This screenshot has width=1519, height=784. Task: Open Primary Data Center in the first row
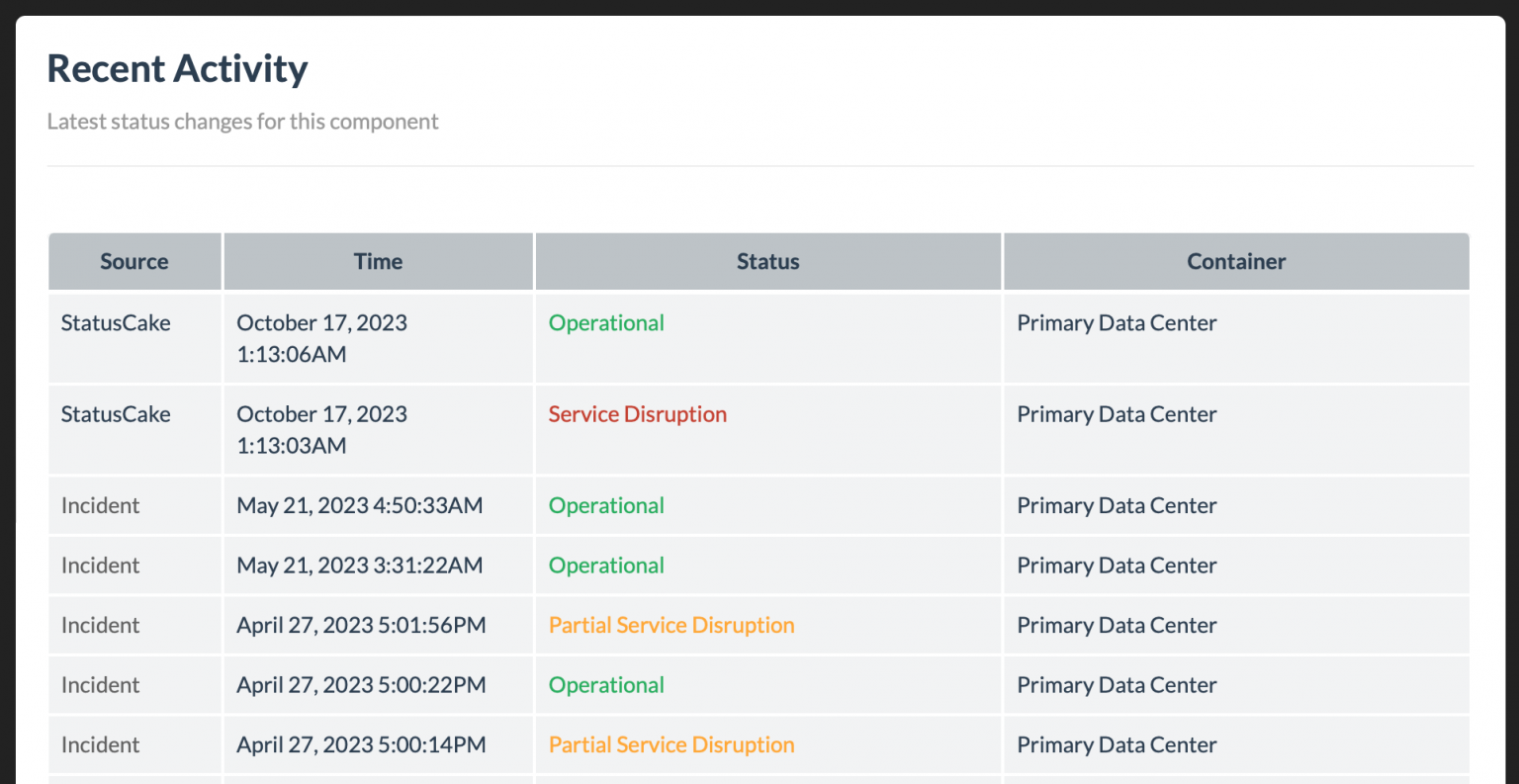tap(1117, 322)
